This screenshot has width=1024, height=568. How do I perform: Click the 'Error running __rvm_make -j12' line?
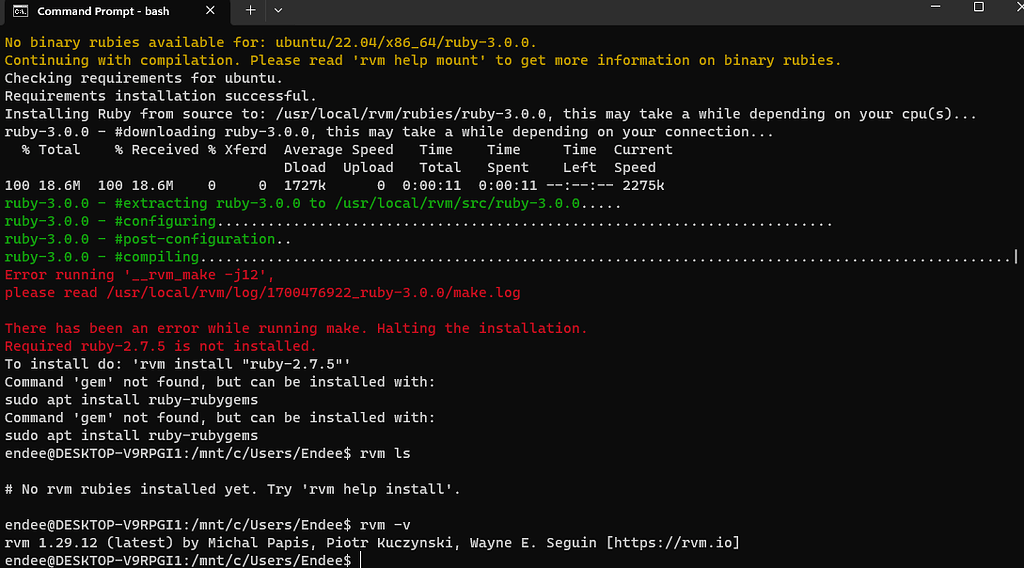point(140,275)
